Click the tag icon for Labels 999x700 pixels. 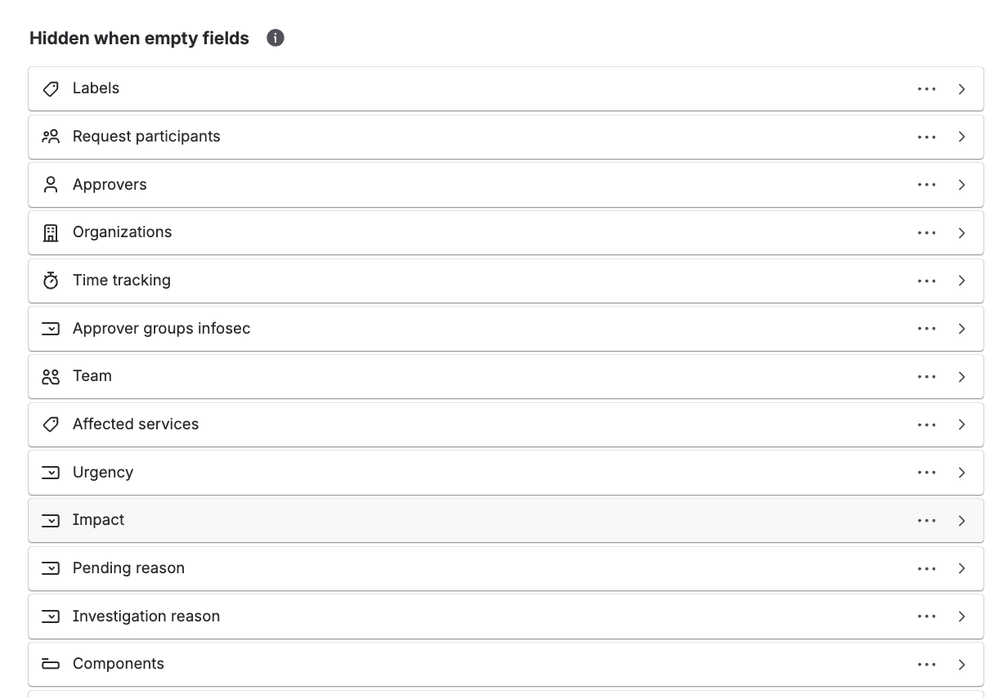click(50, 89)
